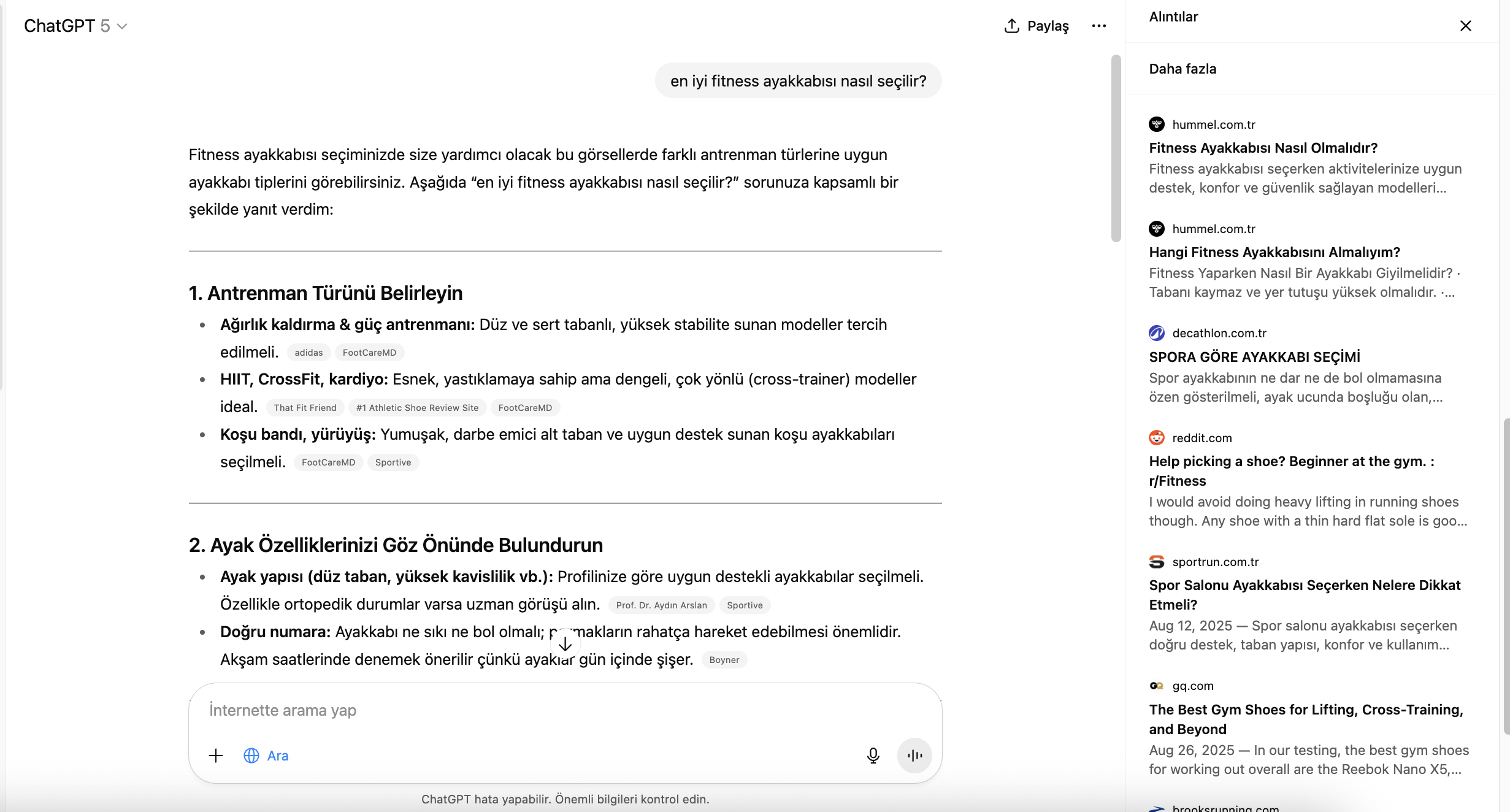Click the ChatGPT hata yapabilir disclaimer text

click(x=565, y=799)
